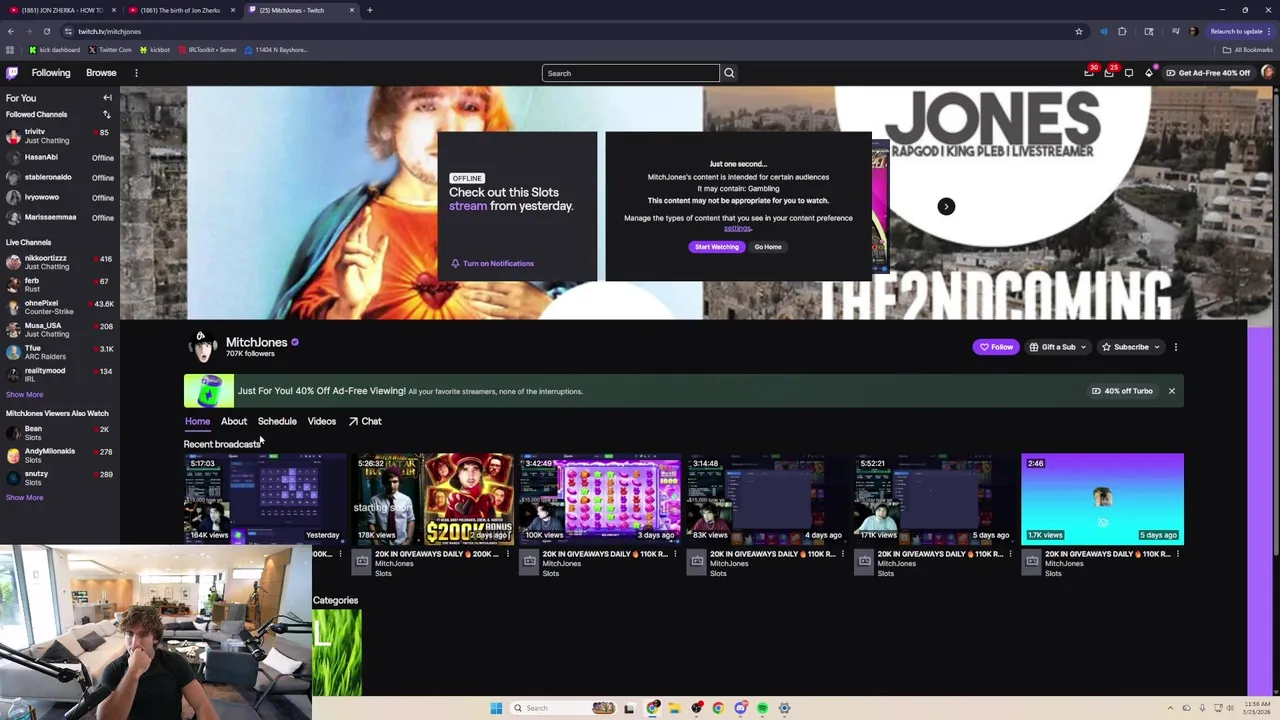
Task: Switch to The birth of Jon Zherka tab
Action: point(180,10)
